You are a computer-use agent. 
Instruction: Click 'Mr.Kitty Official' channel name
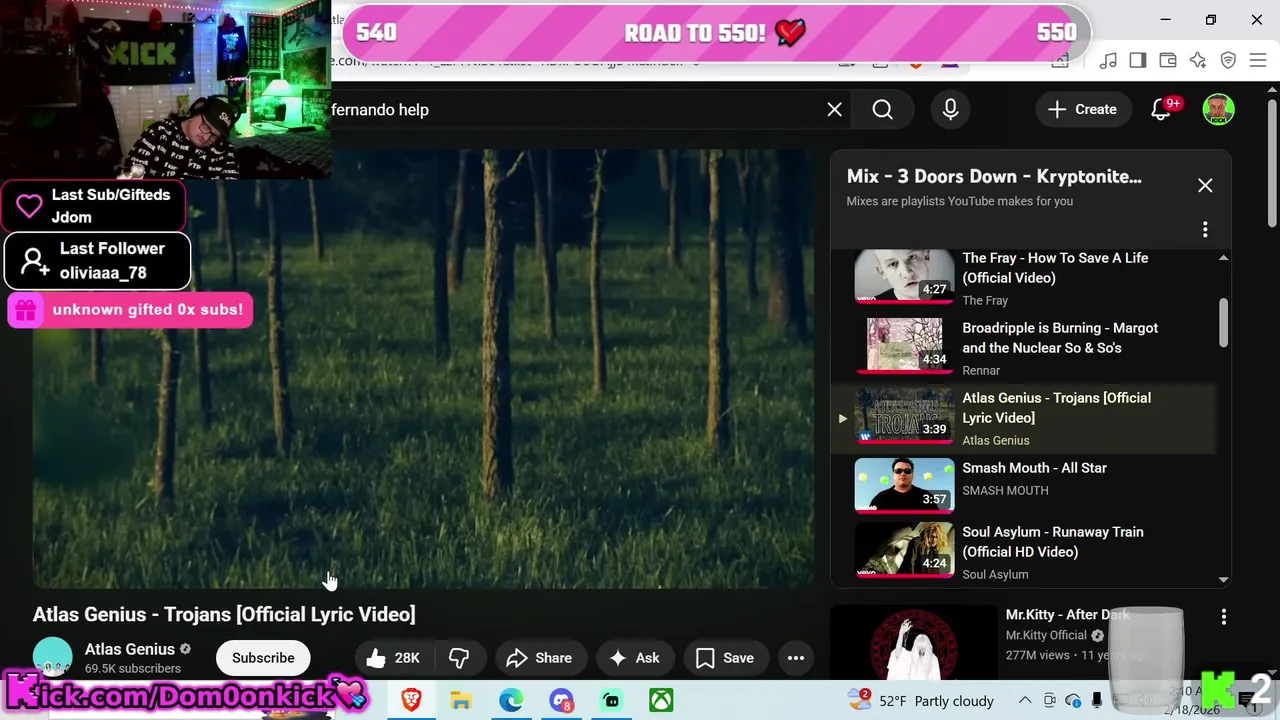click(1046, 635)
